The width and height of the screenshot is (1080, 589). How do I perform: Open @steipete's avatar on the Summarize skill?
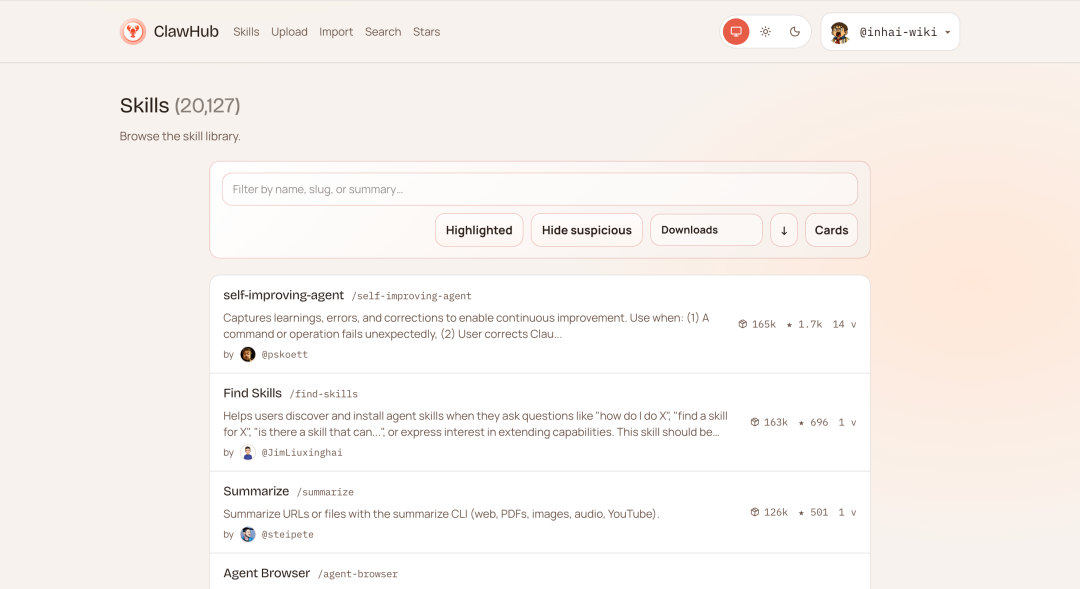(247, 534)
